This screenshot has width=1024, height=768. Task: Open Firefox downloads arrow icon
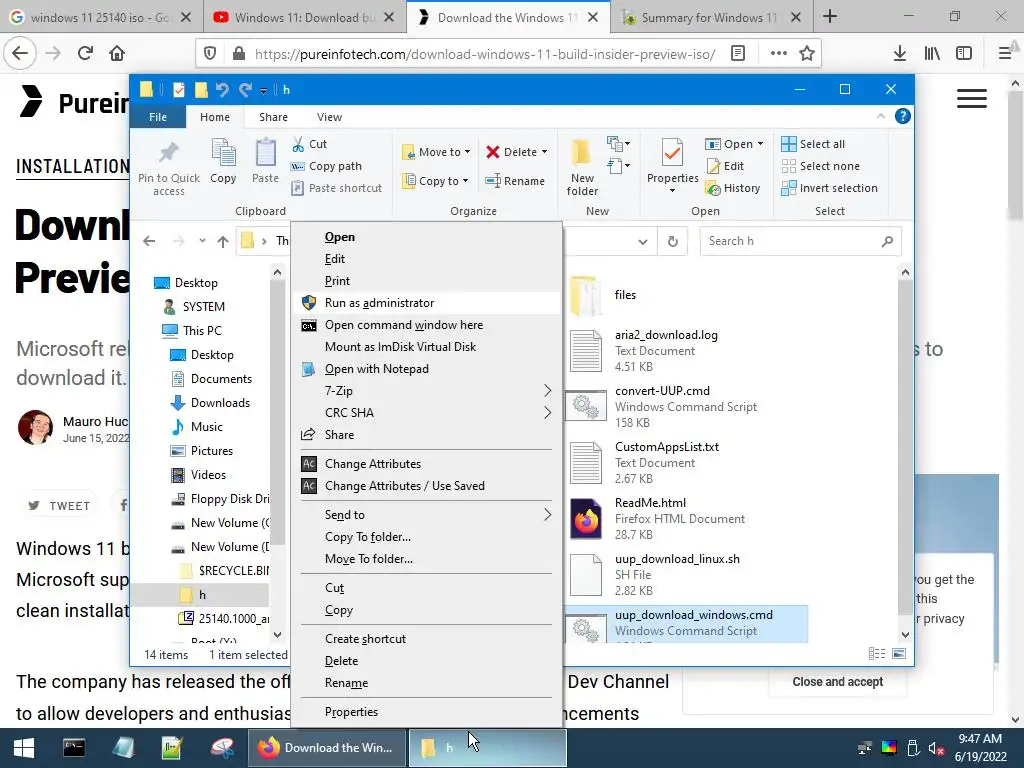900,53
